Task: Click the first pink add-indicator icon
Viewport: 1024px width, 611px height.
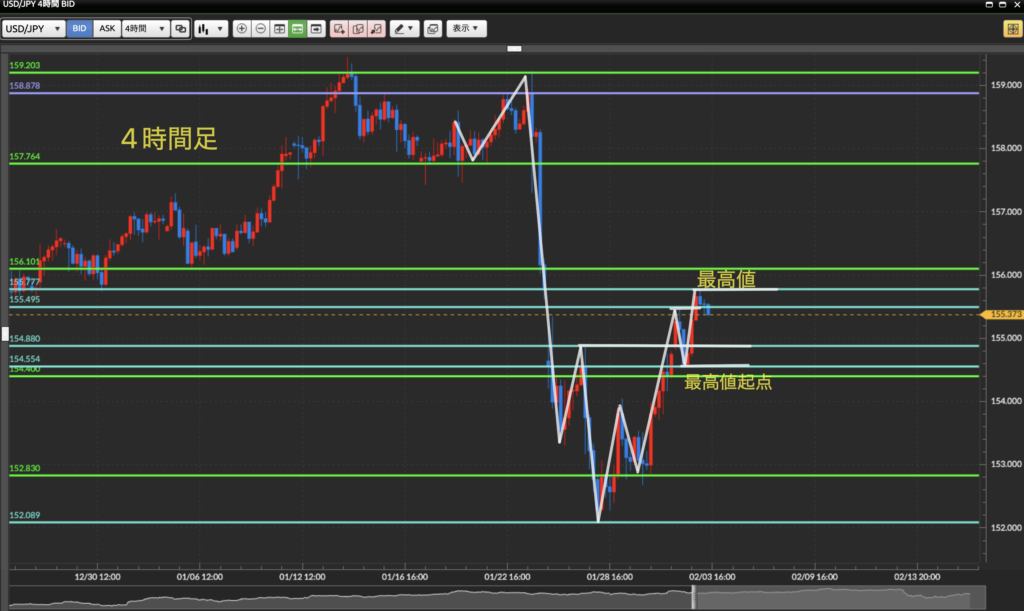Action: (340, 29)
